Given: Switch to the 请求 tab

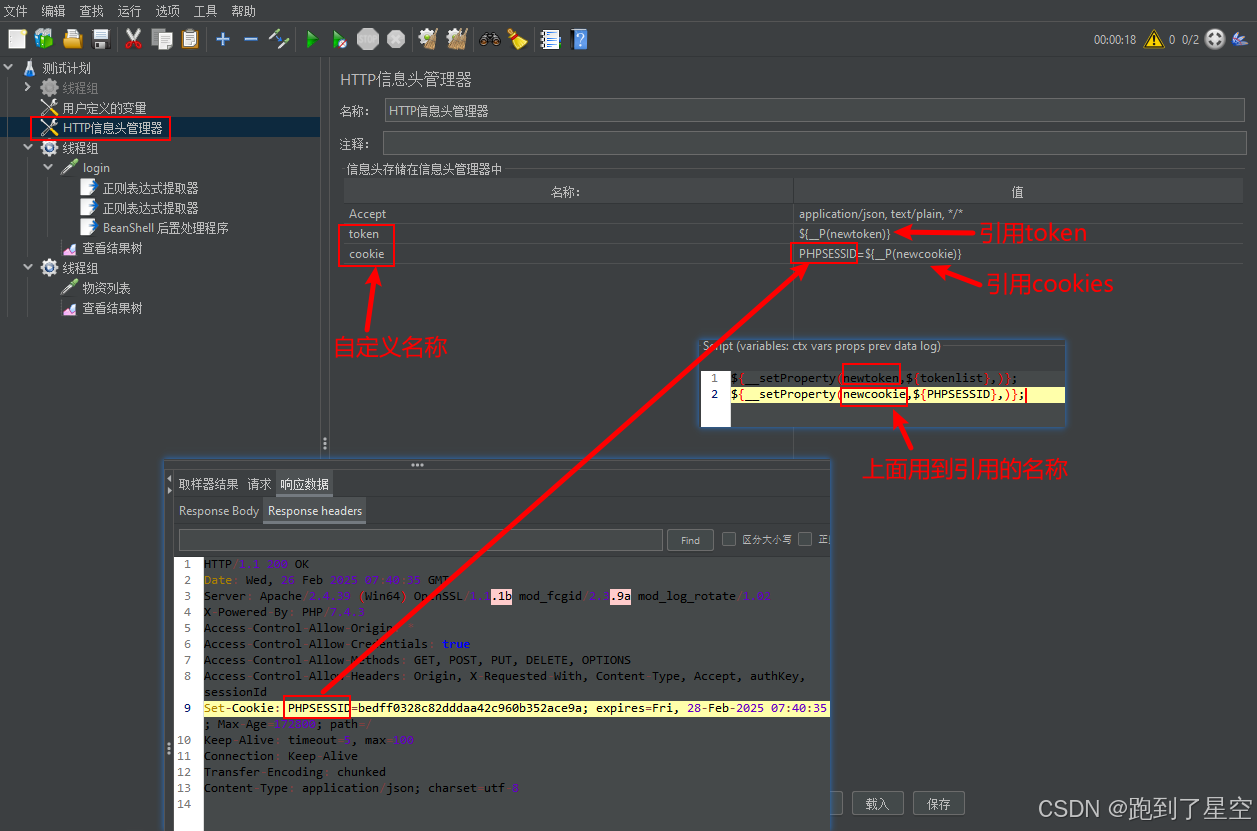Looking at the screenshot, I should pos(259,484).
